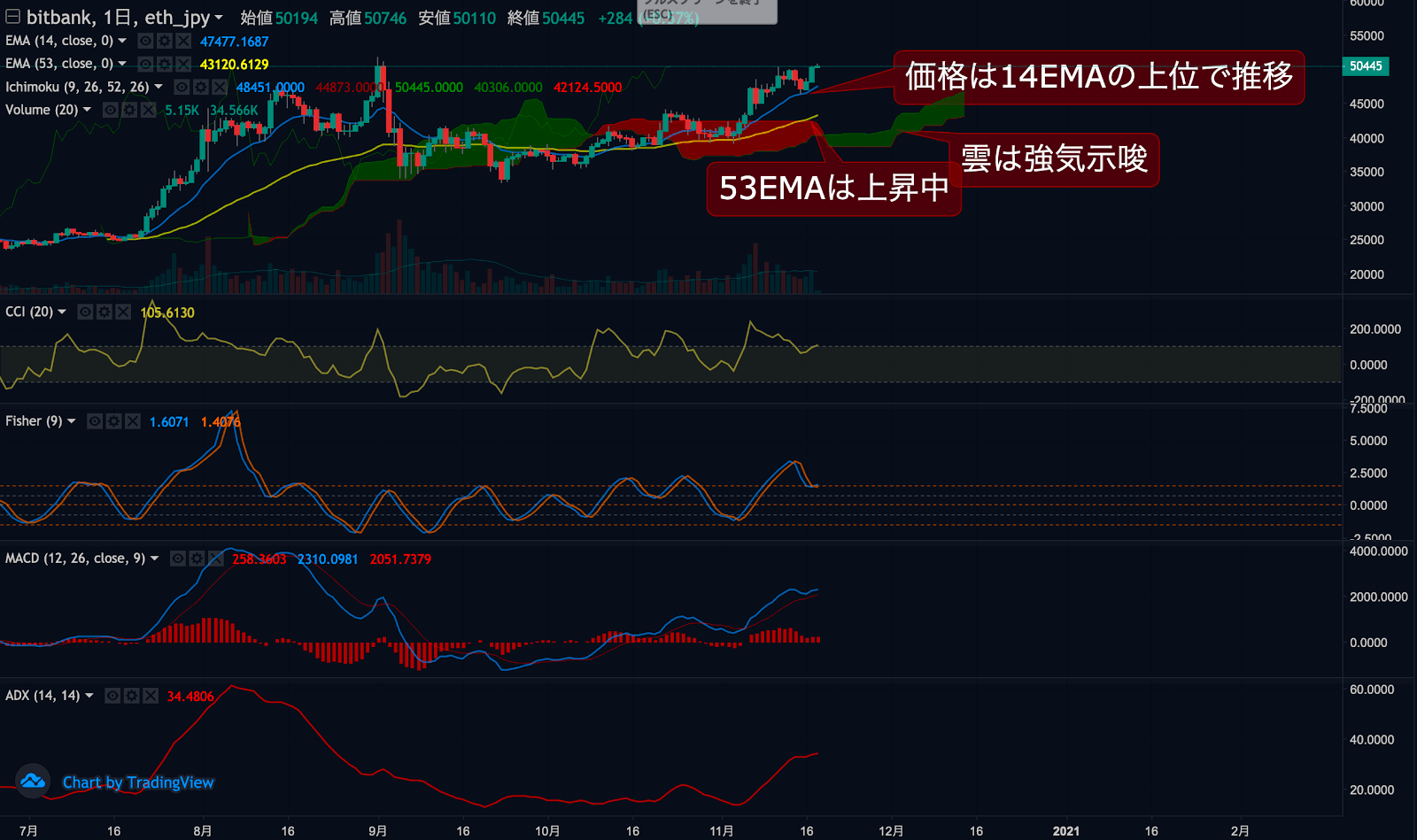Open CCI indicator settings gear
This screenshot has height=840, width=1417.
pos(105,312)
